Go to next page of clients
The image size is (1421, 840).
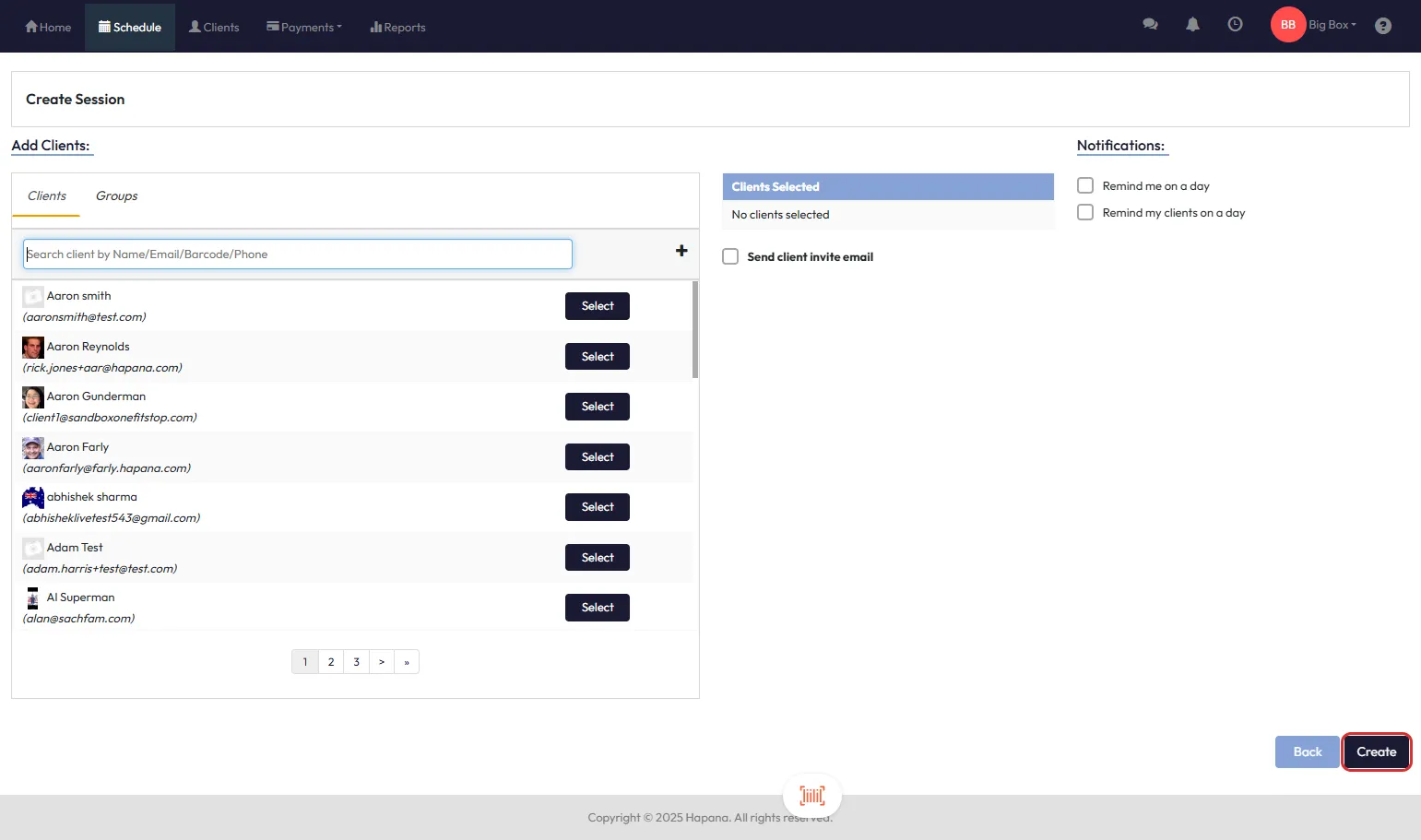381,662
